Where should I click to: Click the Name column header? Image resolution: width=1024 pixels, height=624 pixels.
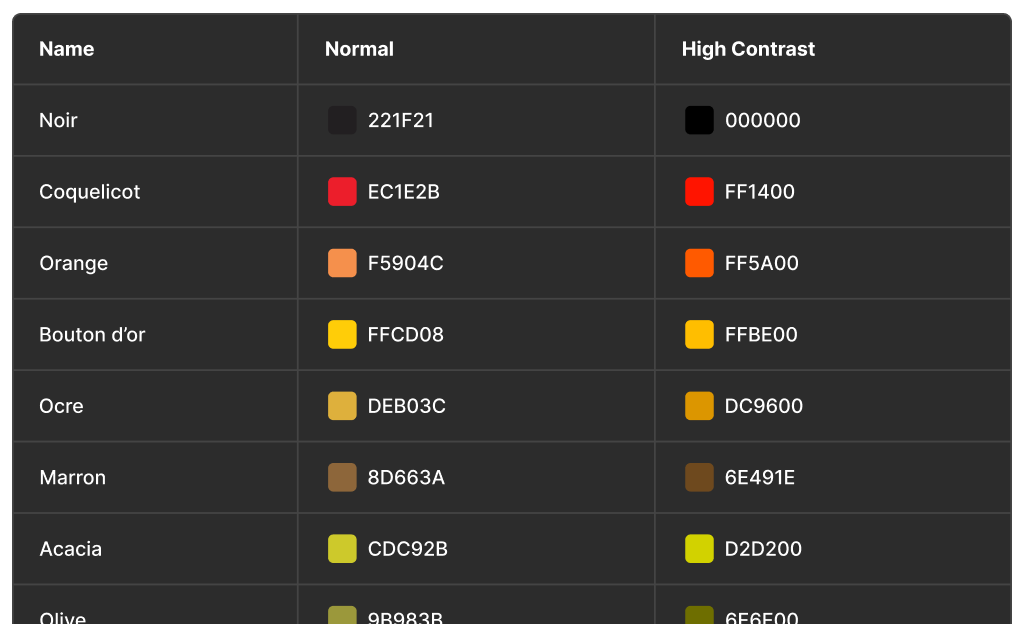click(x=67, y=49)
